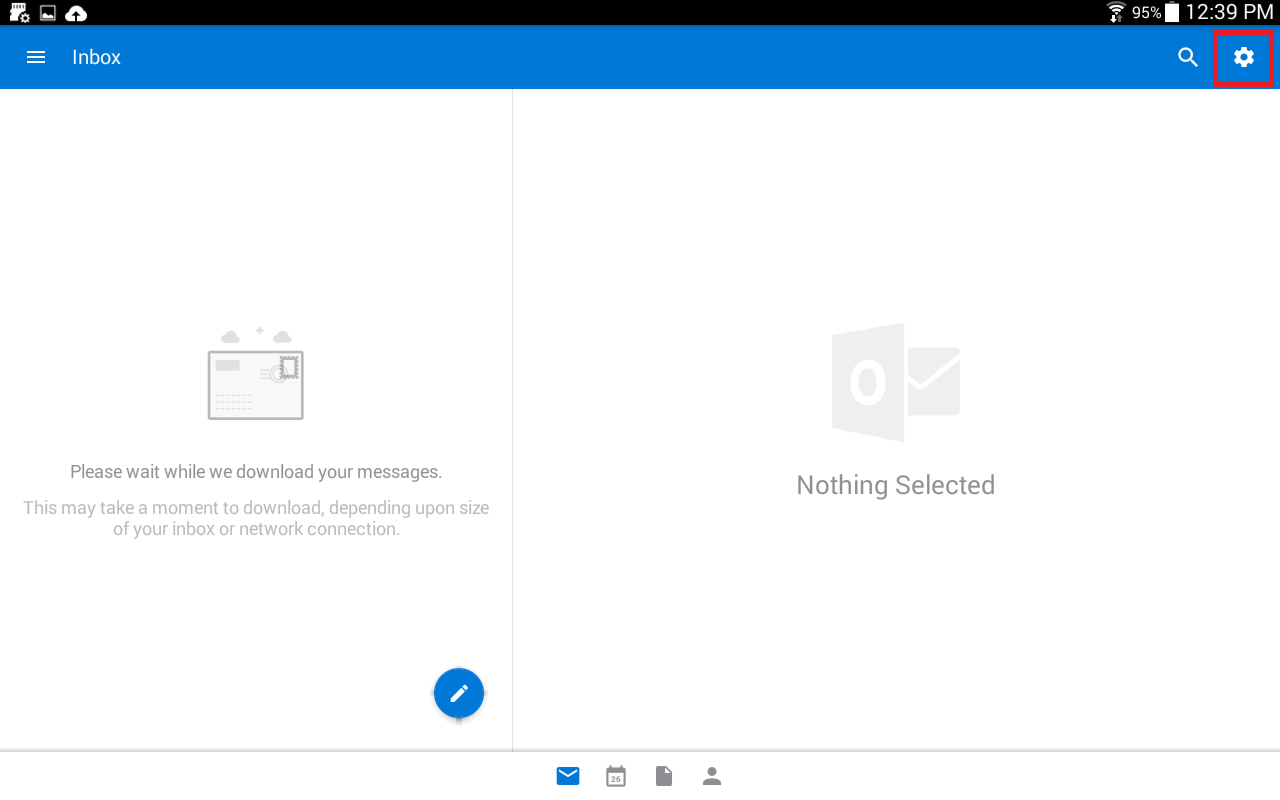The height and width of the screenshot is (800, 1280).
Task: Open the search magnifier icon
Action: pyautogui.click(x=1188, y=57)
